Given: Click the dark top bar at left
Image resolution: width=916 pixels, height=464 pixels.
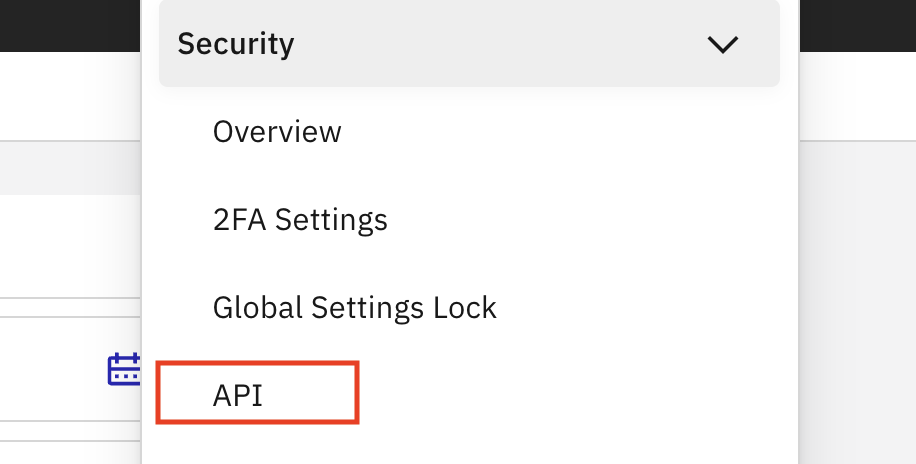Looking at the screenshot, I should pos(70,25).
